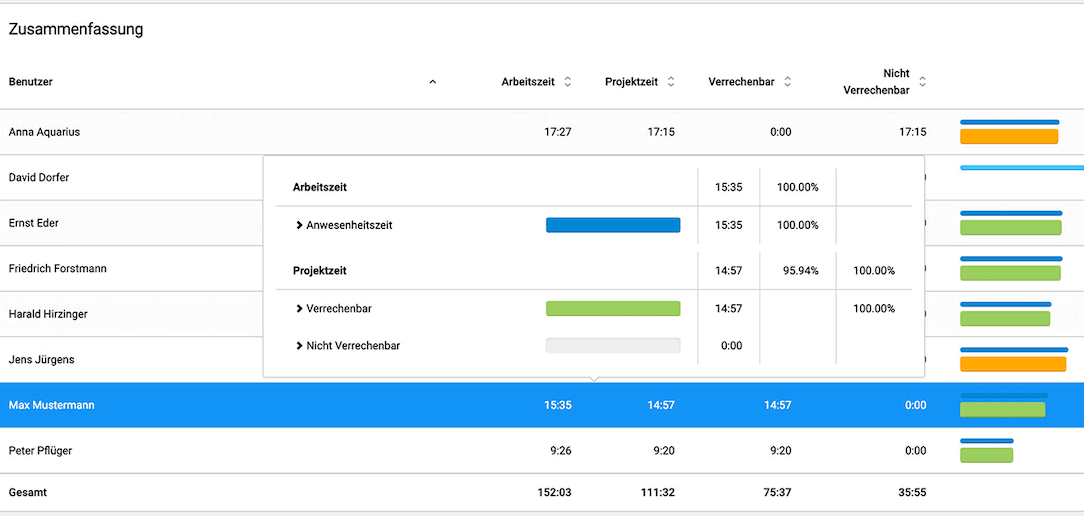Image resolution: width=1084 pixels, height=516 pixels.
Task: Click the 95.94% Projektzeit value in popup
Action: tap(801, 271)
